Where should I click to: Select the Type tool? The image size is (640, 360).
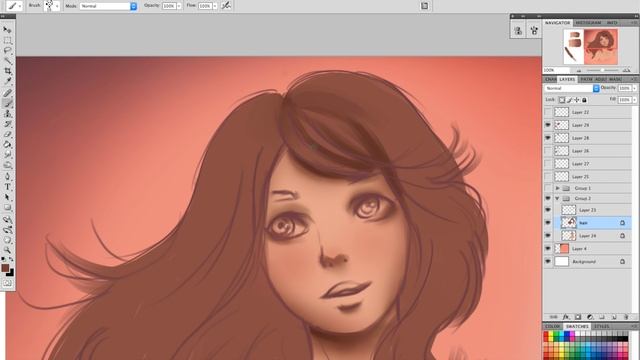[7, 187]
